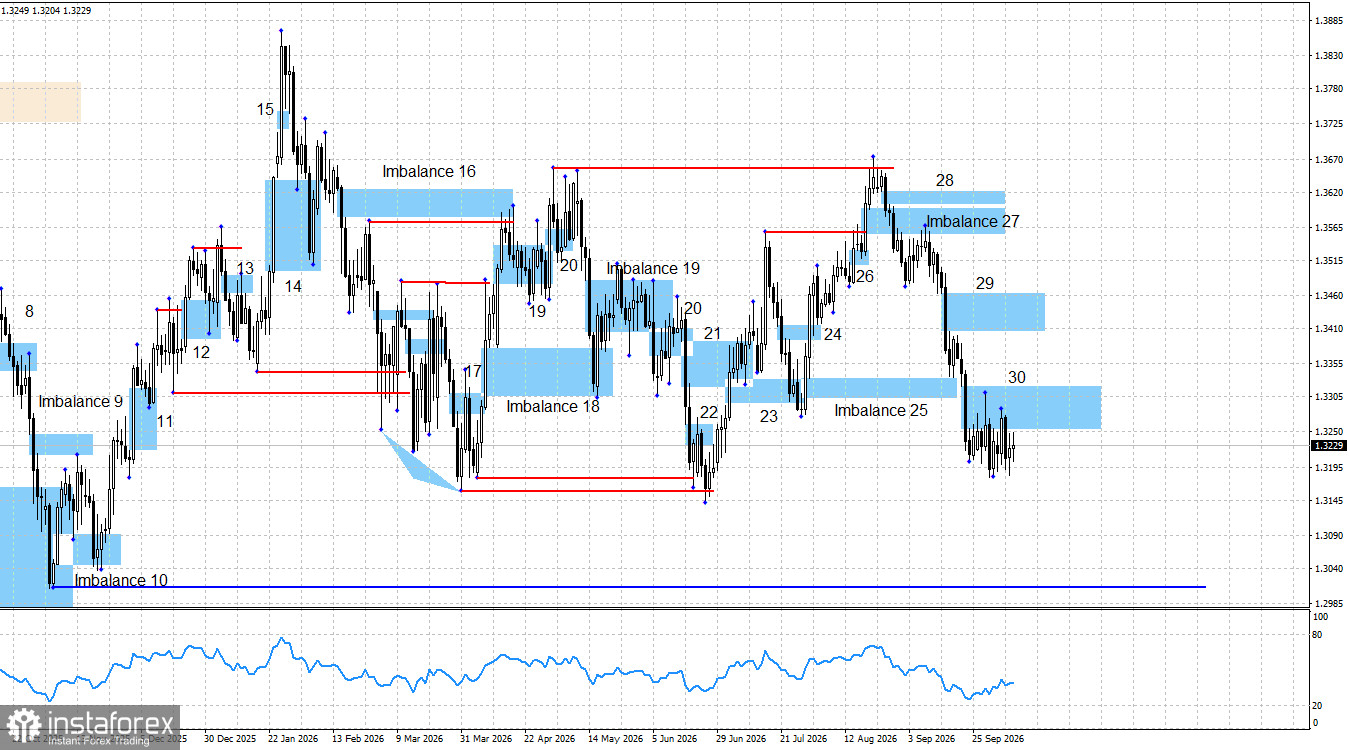Select the long blue horizontal support line
This screenshot has width=1350, height=750.
[628, 587]
